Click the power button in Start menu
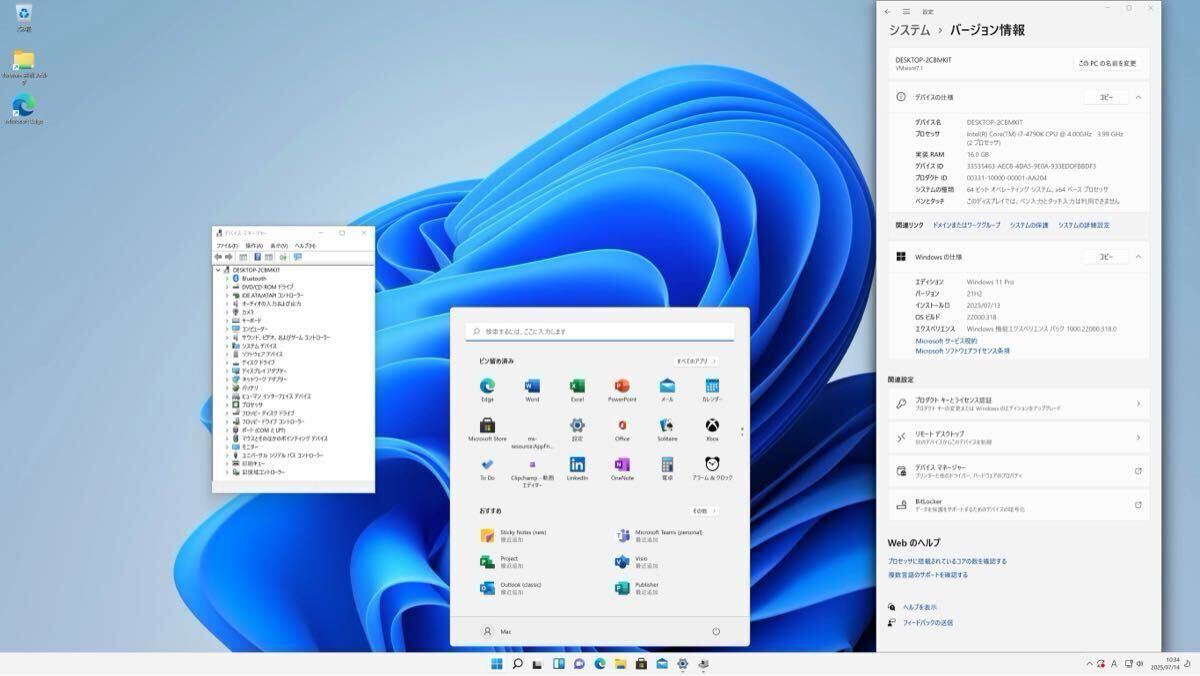This screenshot has height=676, width=1200. [x=716, y=632]
